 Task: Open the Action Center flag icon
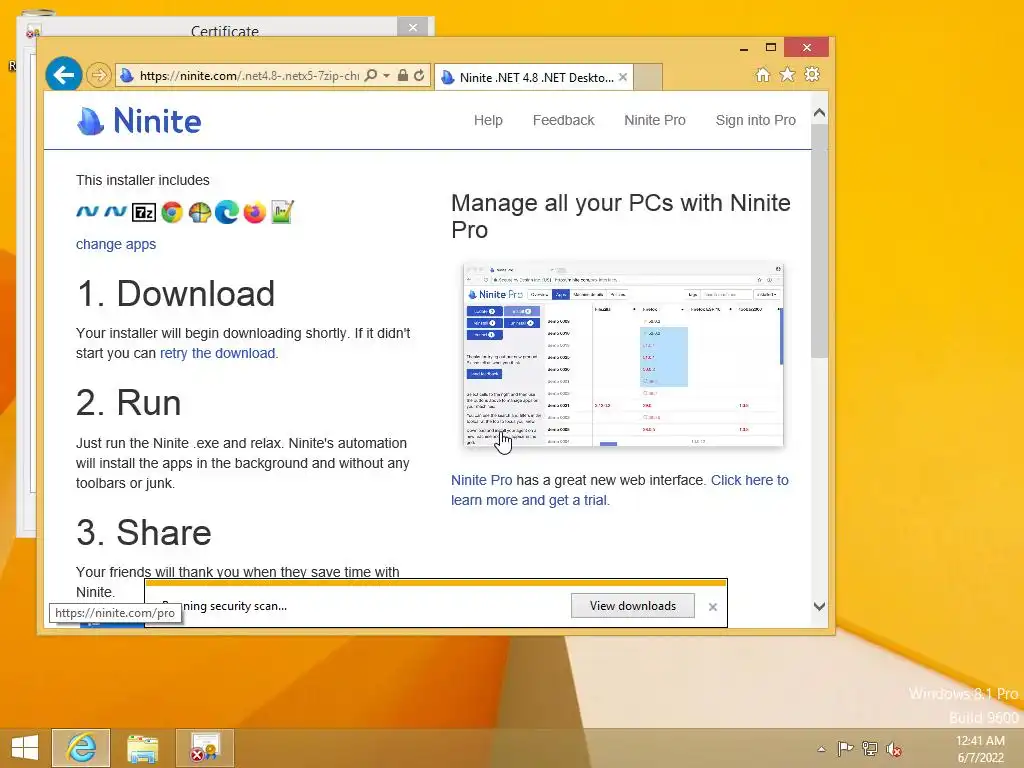846,749
